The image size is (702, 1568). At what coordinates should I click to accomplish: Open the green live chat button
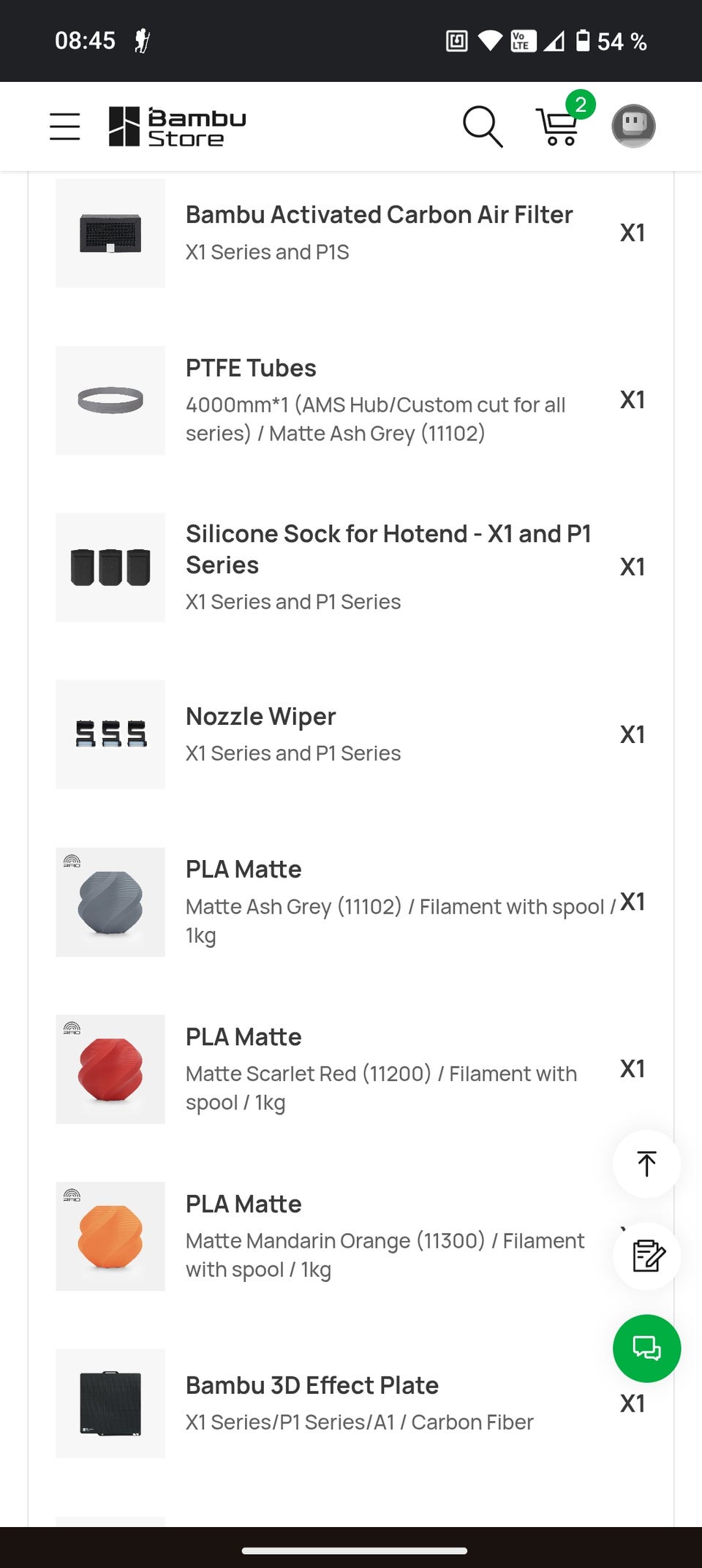click(646, 1348)
